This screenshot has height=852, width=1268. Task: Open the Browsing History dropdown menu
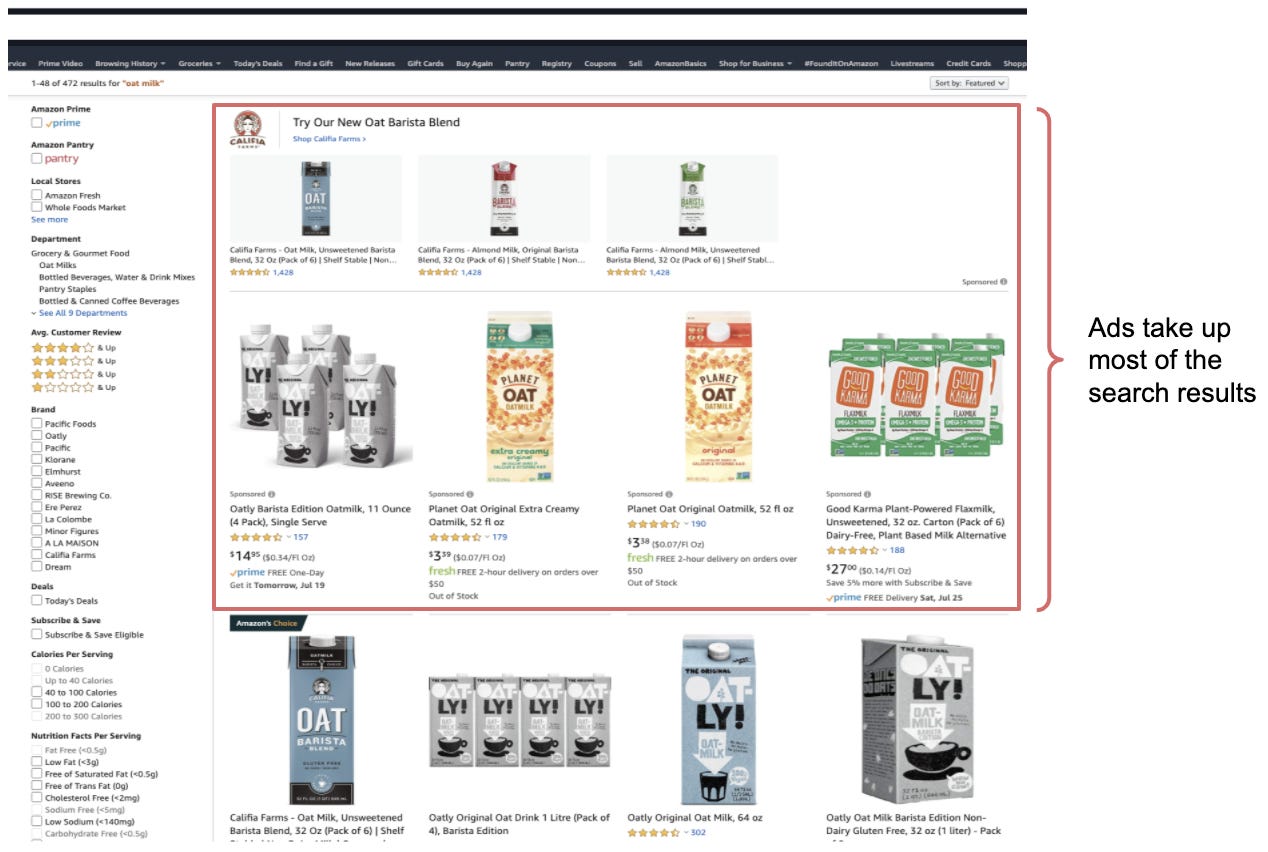click(130, 63)
